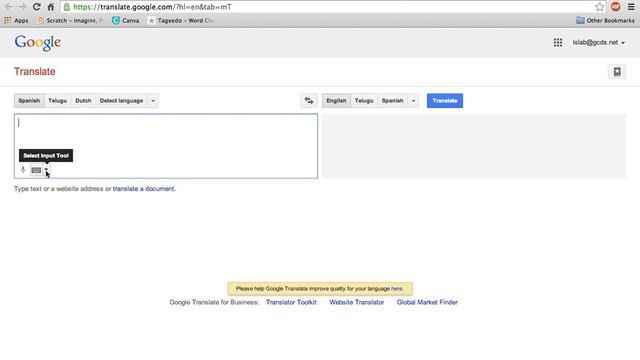Screen dimensions: 640x360
Task: Reload the page with the refresh icon
Action: 37,7
